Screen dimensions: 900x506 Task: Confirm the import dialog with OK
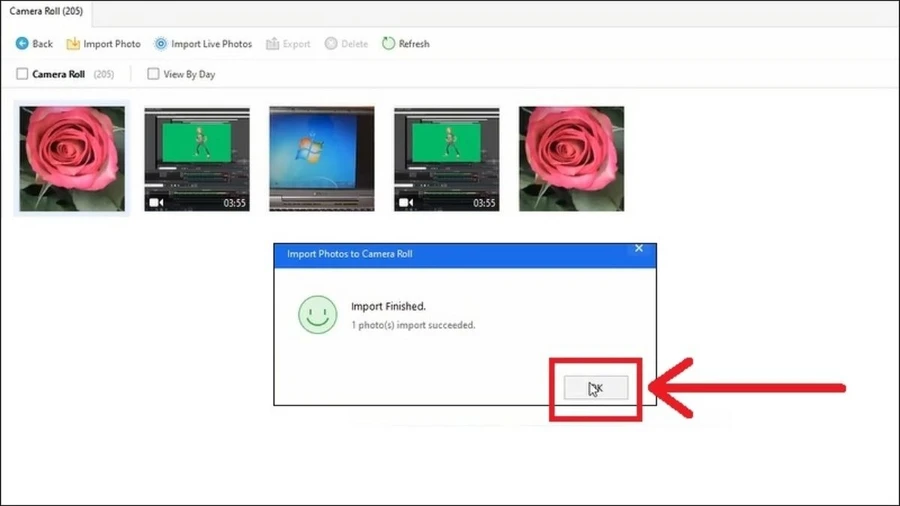(596, 388)
